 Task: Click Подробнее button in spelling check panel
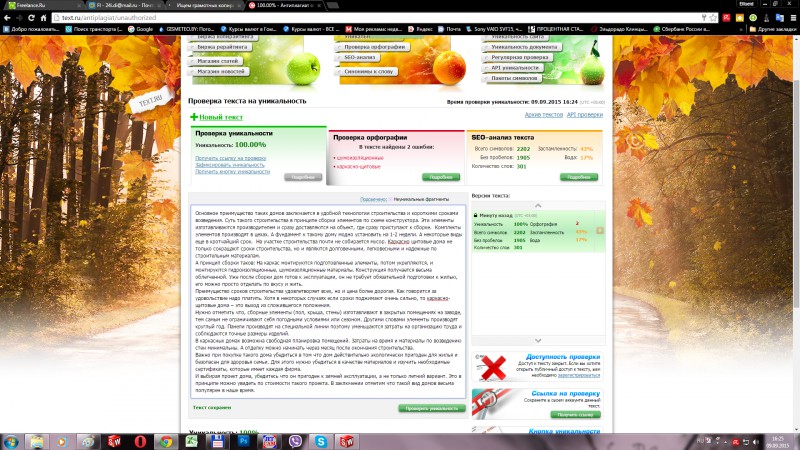point(441,177)
